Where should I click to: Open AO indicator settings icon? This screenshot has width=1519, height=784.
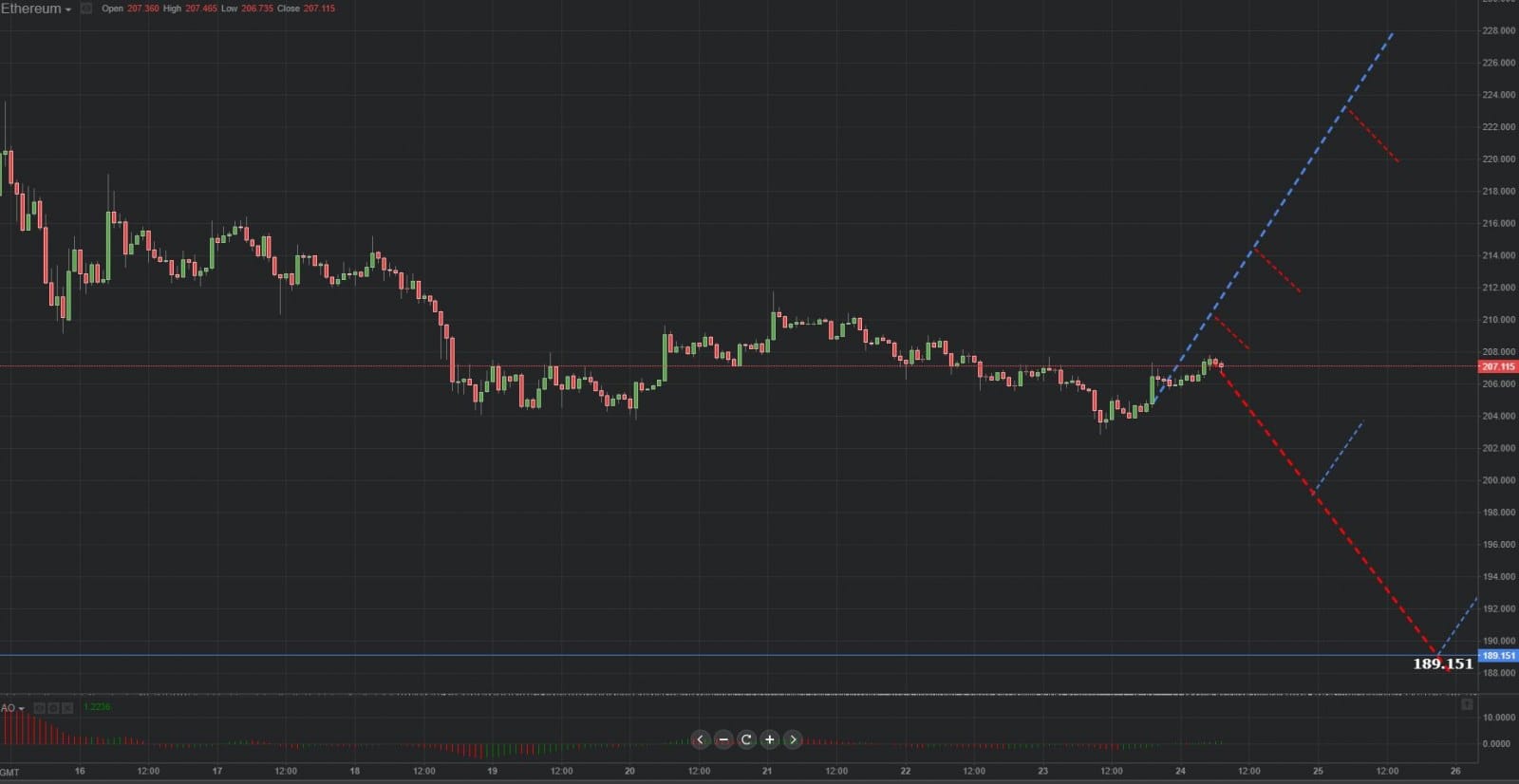[x=53, y=708]
